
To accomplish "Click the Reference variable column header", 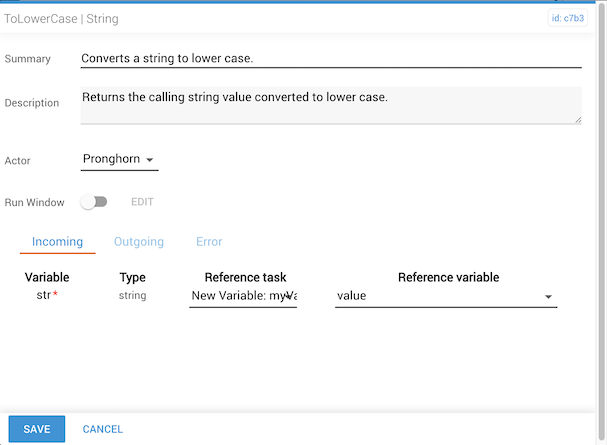I will [x=448, y=277].
